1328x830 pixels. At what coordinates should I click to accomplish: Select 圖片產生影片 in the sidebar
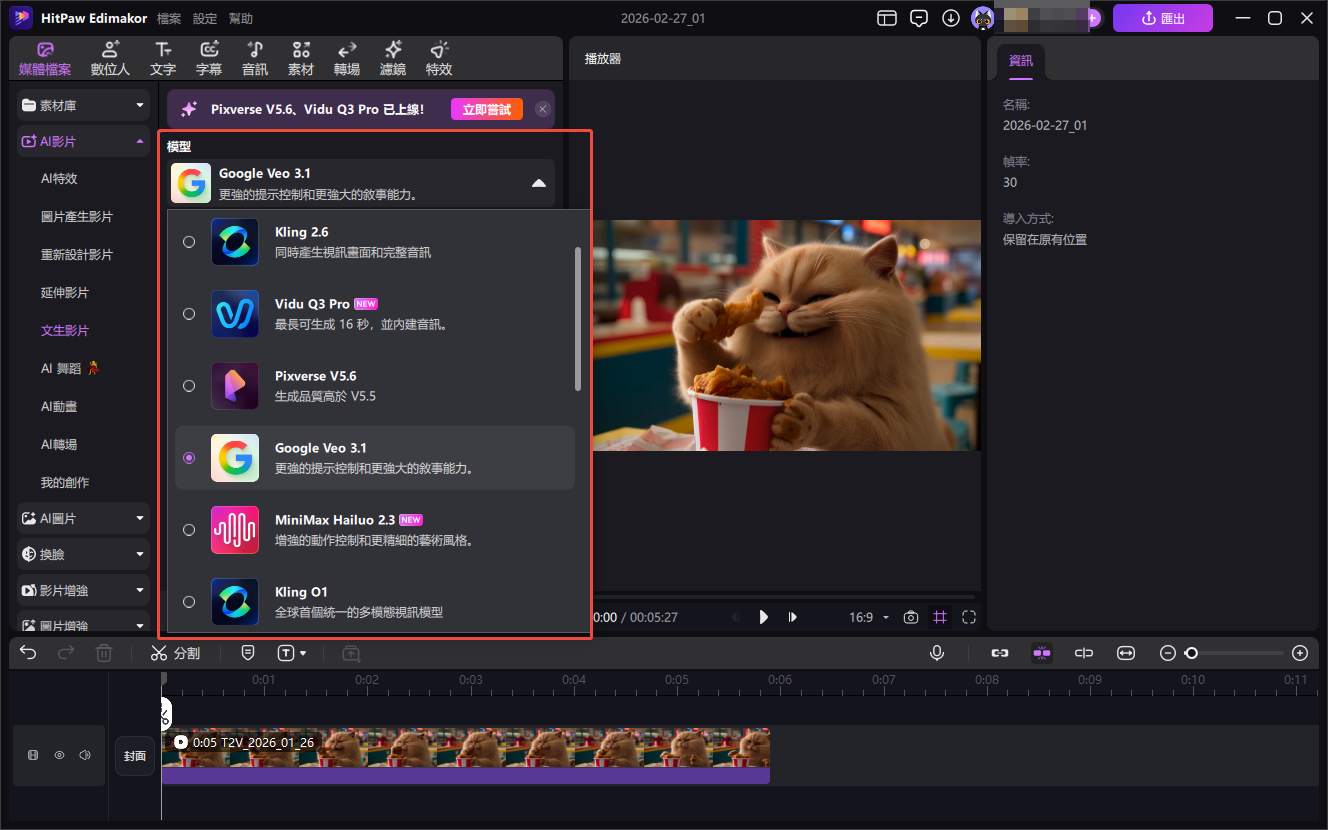pyautogui.click(x=77, y=217)
